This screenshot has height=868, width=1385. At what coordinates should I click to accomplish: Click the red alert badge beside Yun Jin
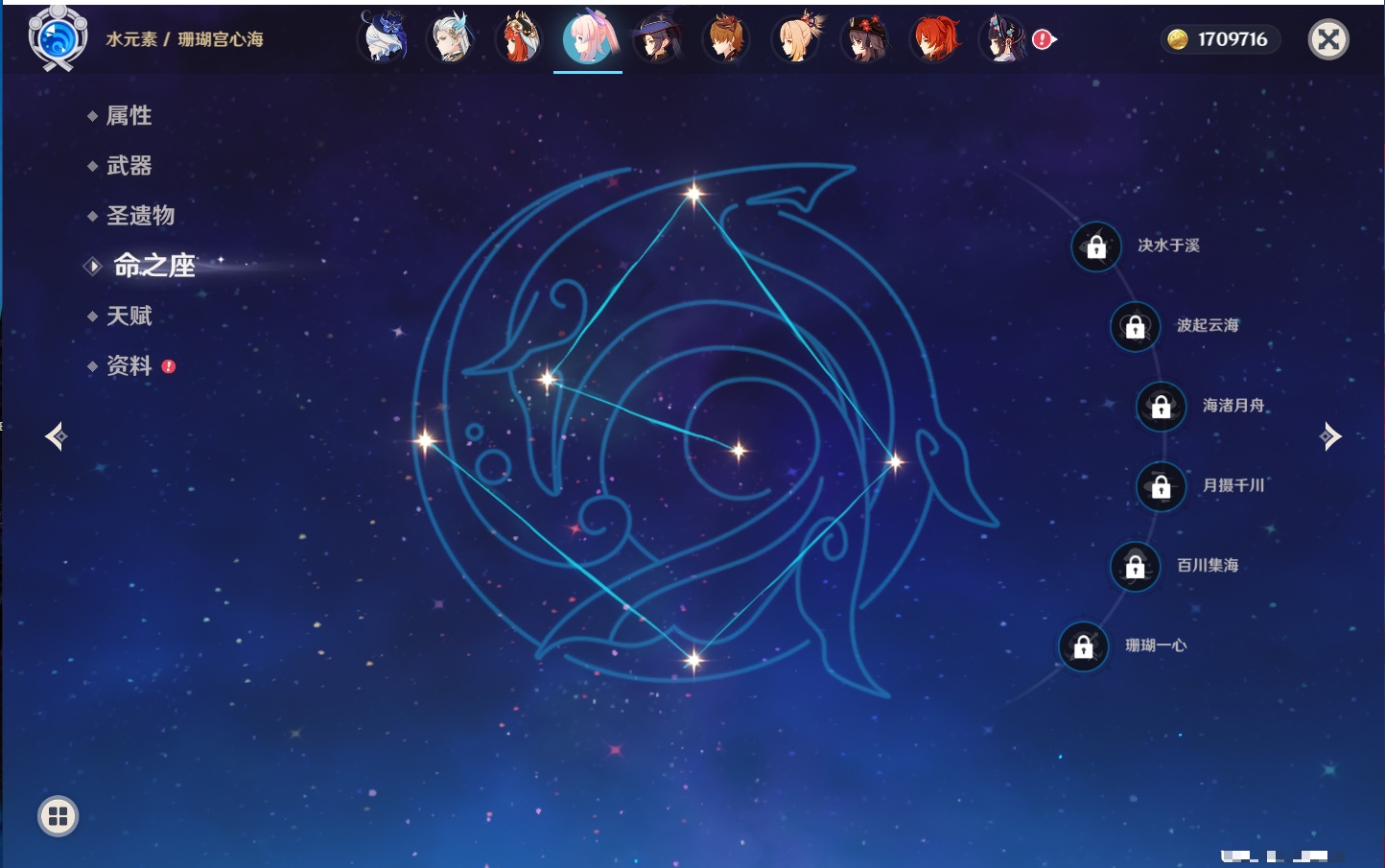coord(1043,39)
